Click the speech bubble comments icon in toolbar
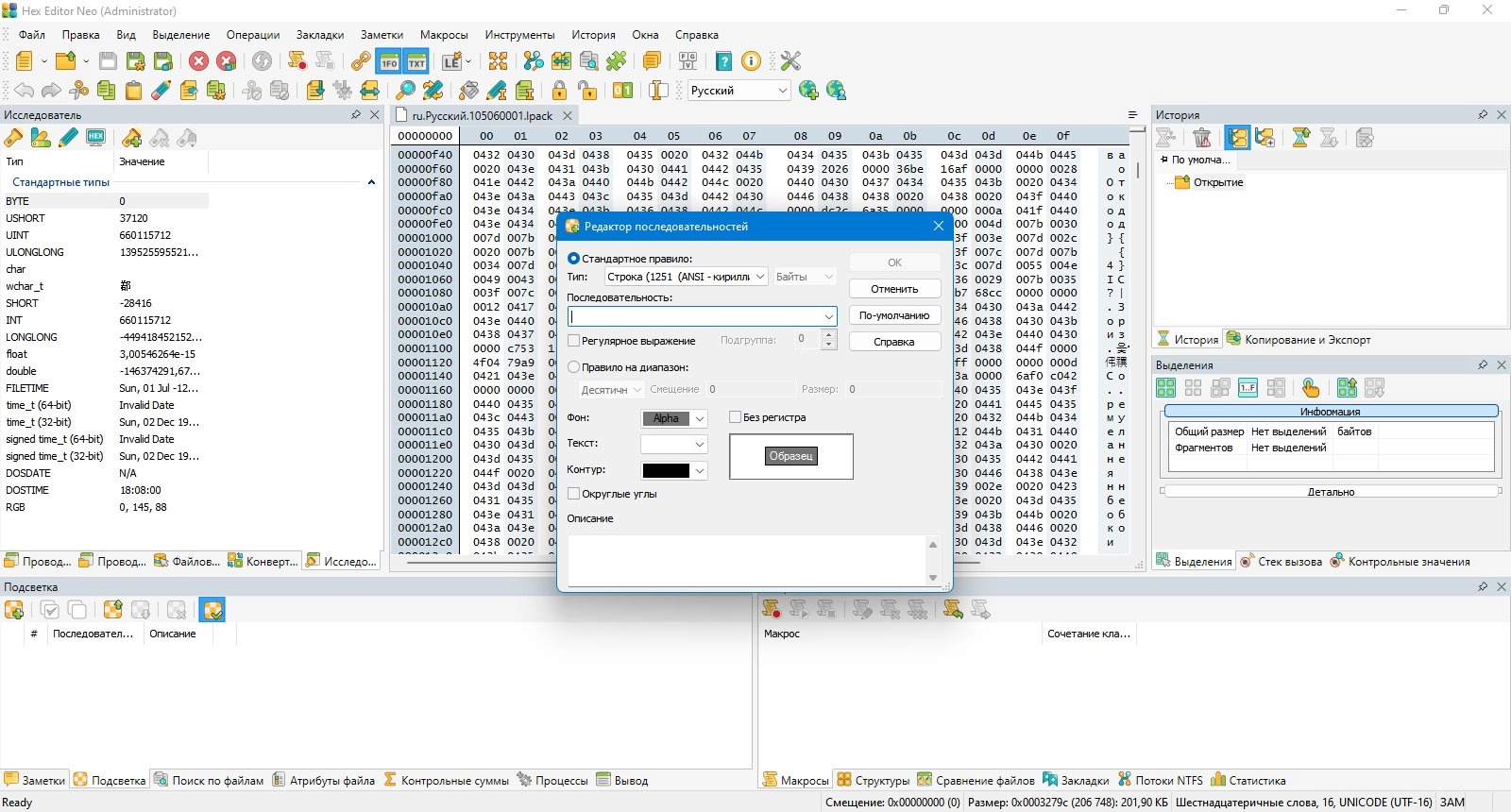Image resolution: width=1511 pixels, height=812 pixels. point(652,61)
